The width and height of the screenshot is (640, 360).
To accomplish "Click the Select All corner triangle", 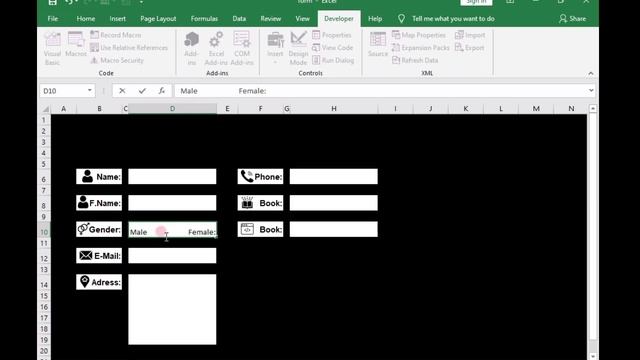I will click(x=46, y=109).
